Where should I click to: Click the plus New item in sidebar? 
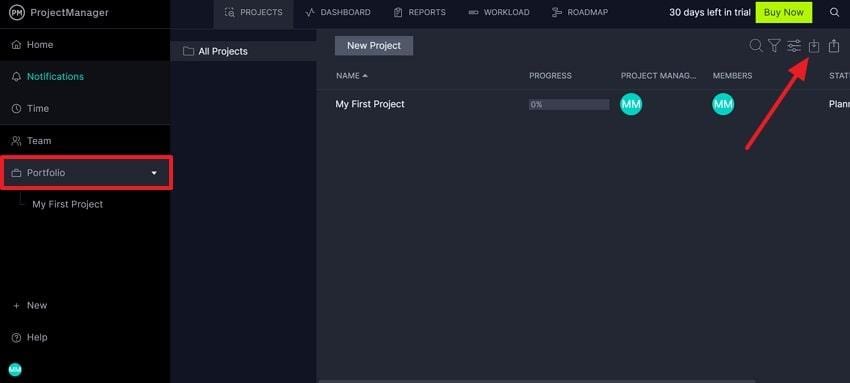tap(30, 306)
